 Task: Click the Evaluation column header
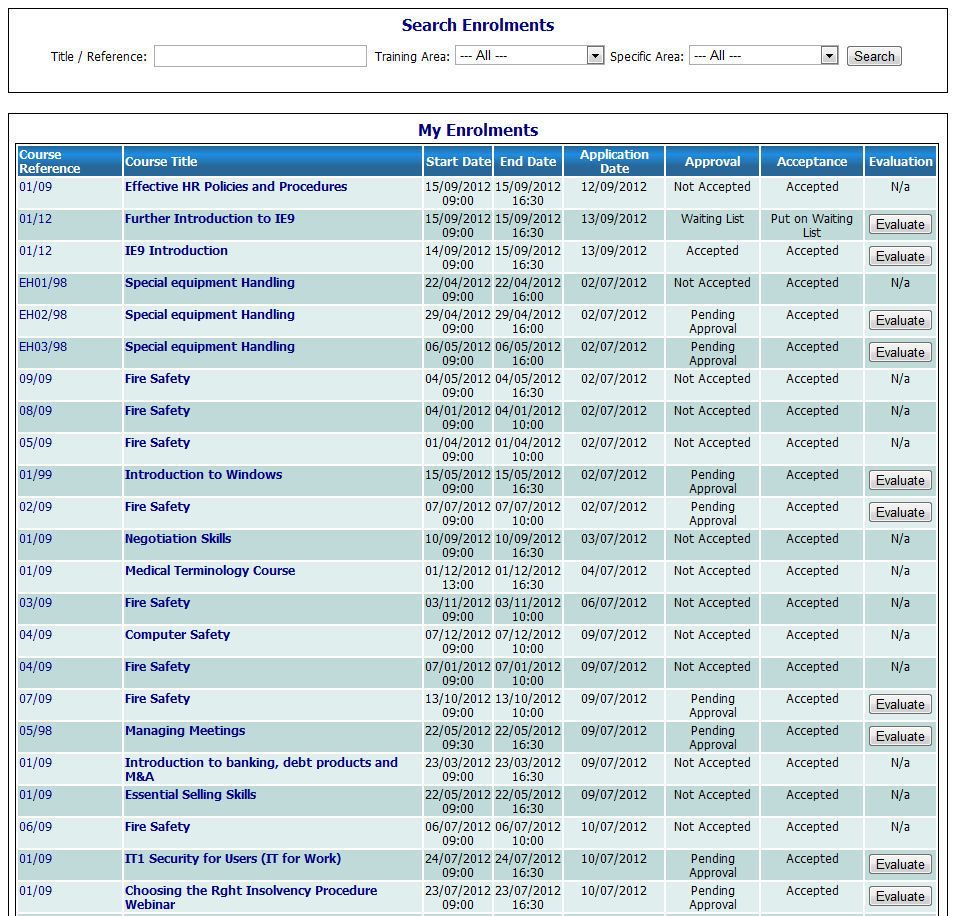pyautogui.click(x=900, y=162)
